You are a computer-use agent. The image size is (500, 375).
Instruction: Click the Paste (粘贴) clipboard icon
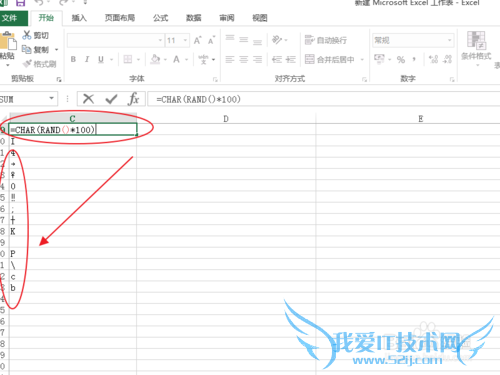[x=8, y=42]
